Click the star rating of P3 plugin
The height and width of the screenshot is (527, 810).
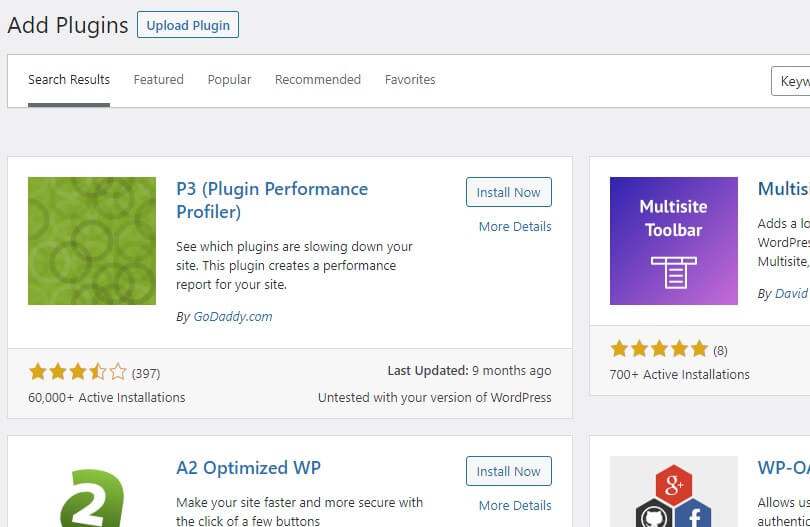77,372
